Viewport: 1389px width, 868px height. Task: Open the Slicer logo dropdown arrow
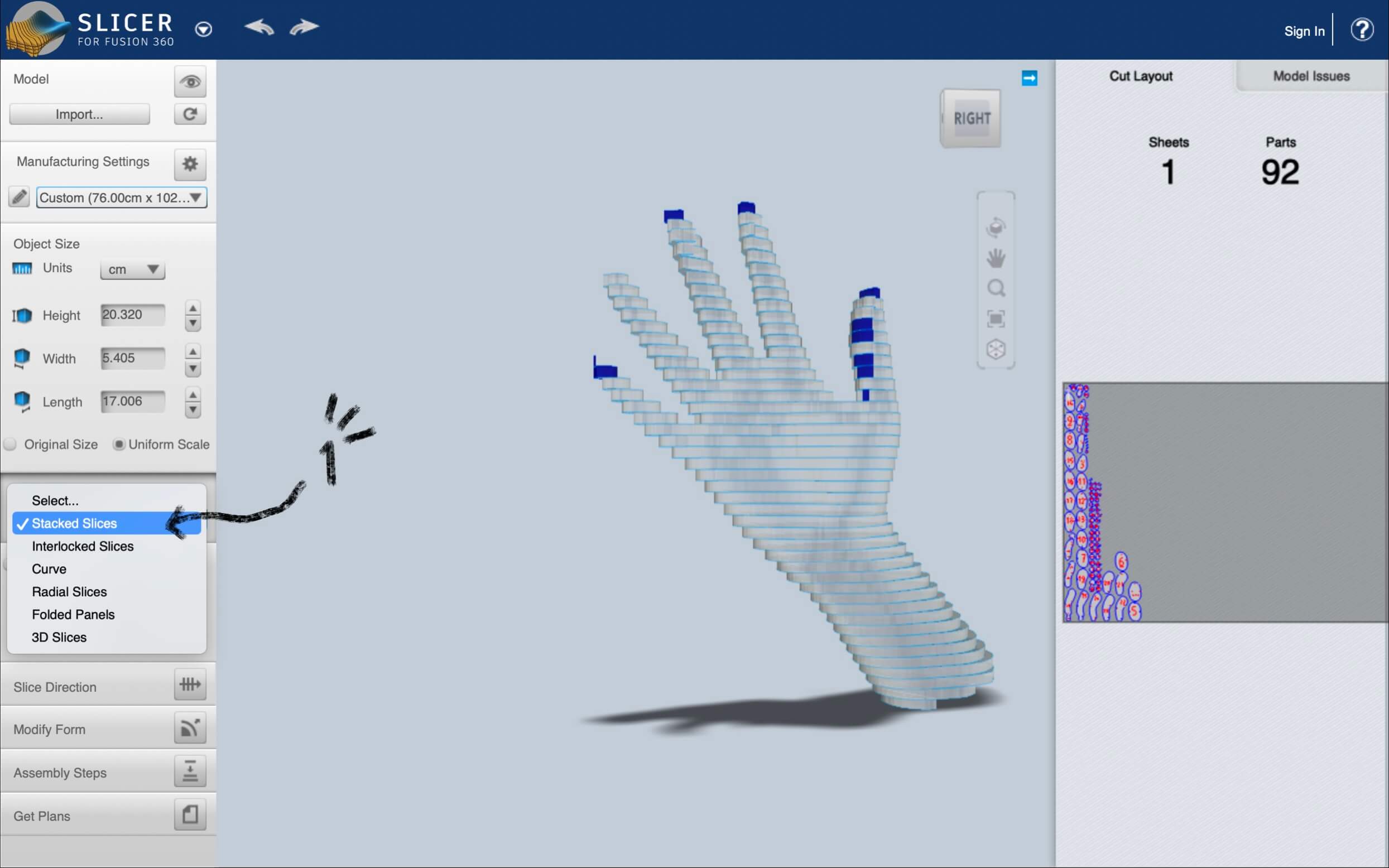tap(203, 29)
